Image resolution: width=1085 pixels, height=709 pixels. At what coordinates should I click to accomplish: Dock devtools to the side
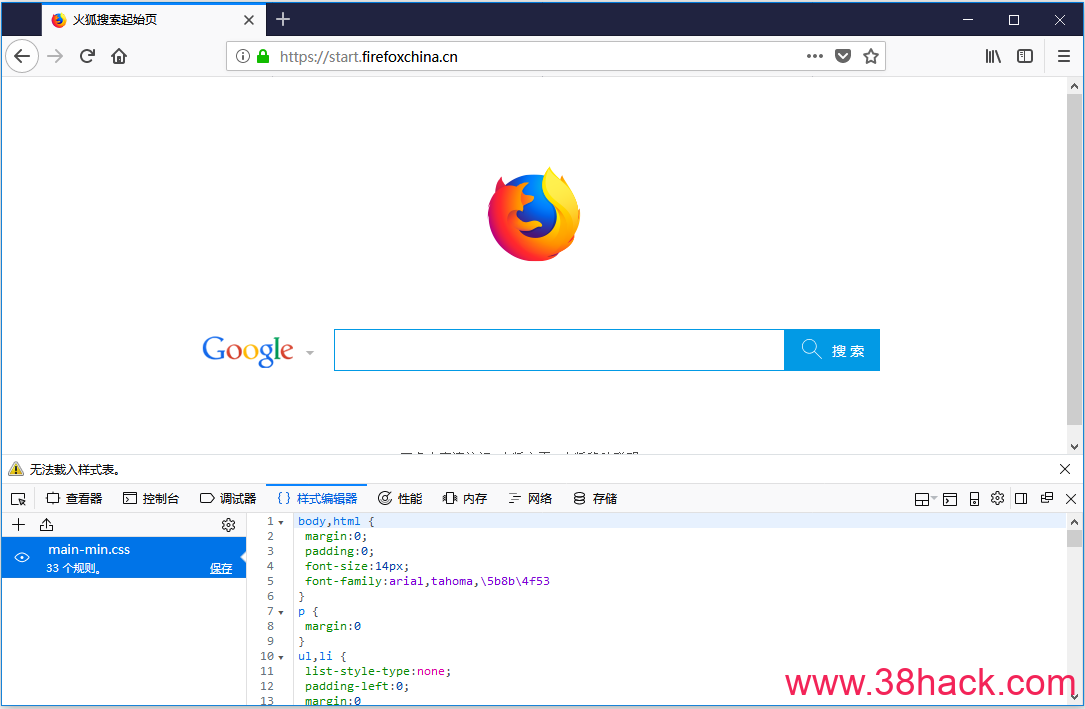(x=1021, y=498)
